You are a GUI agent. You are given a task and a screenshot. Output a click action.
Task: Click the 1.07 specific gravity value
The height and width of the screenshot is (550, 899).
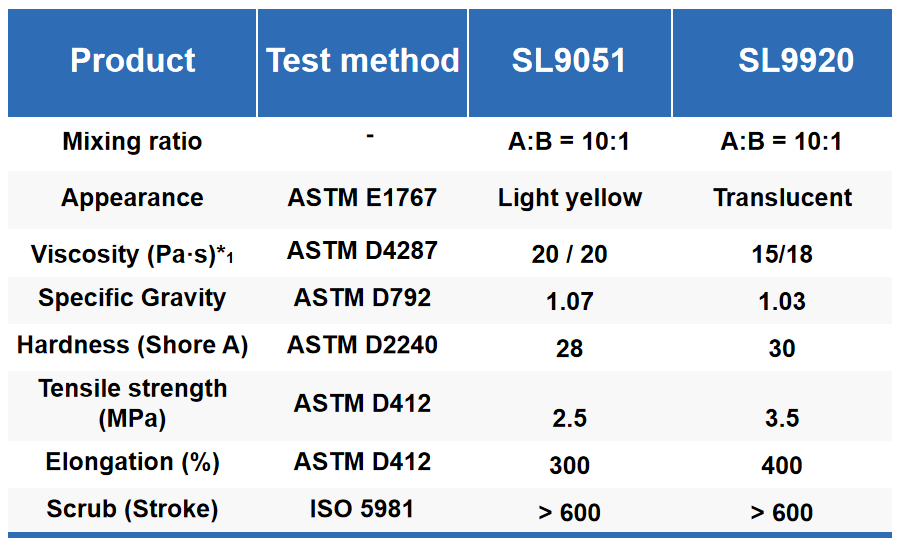[570, 302]
